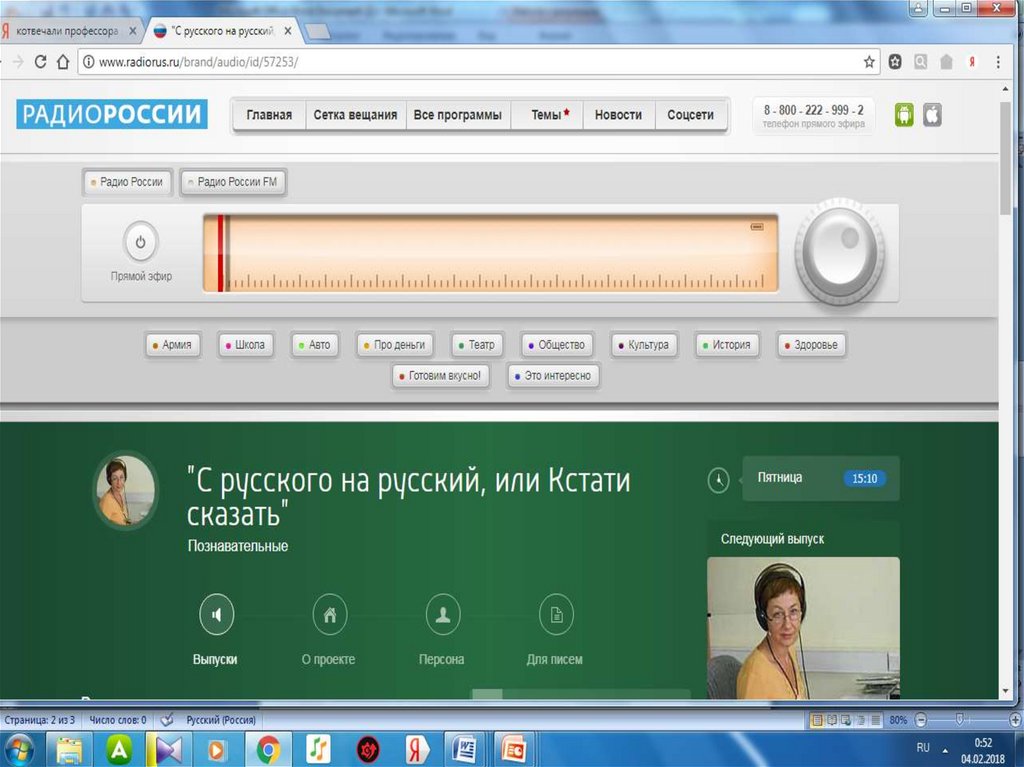Close the 'С русского на русский' tab
1024x767 pixels.
[287, 31]
